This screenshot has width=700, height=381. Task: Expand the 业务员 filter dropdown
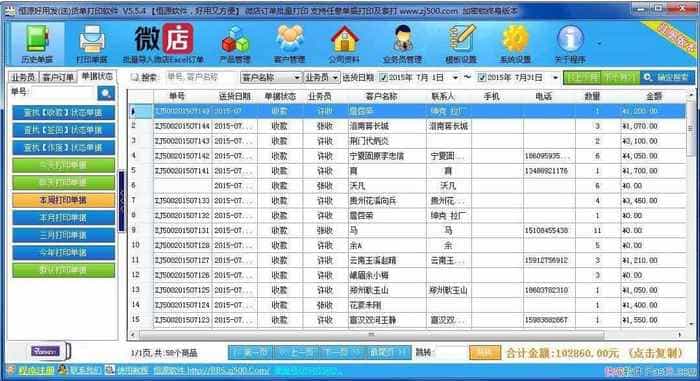(x=334, y=78)
